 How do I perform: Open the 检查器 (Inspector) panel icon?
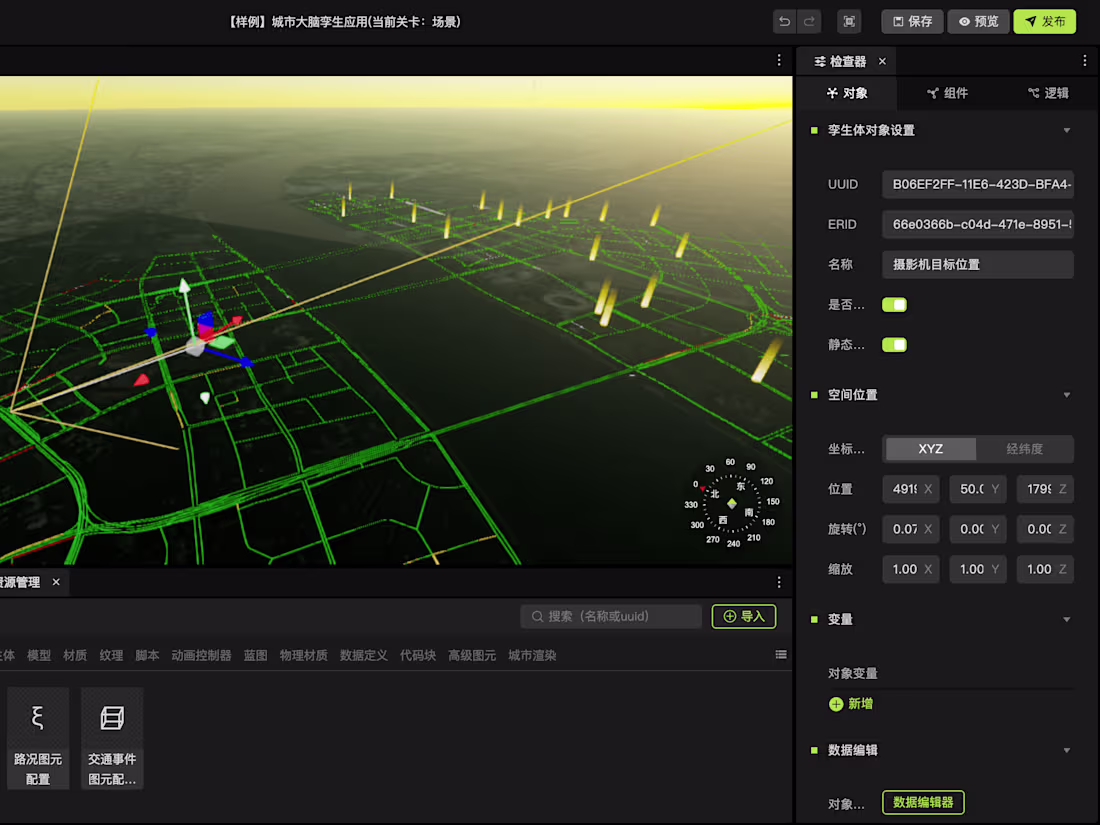[820, 61]
